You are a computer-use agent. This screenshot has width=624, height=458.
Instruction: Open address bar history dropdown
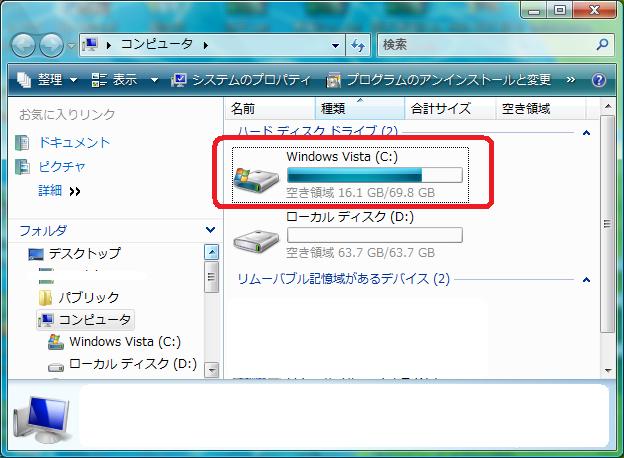[335, 45]
